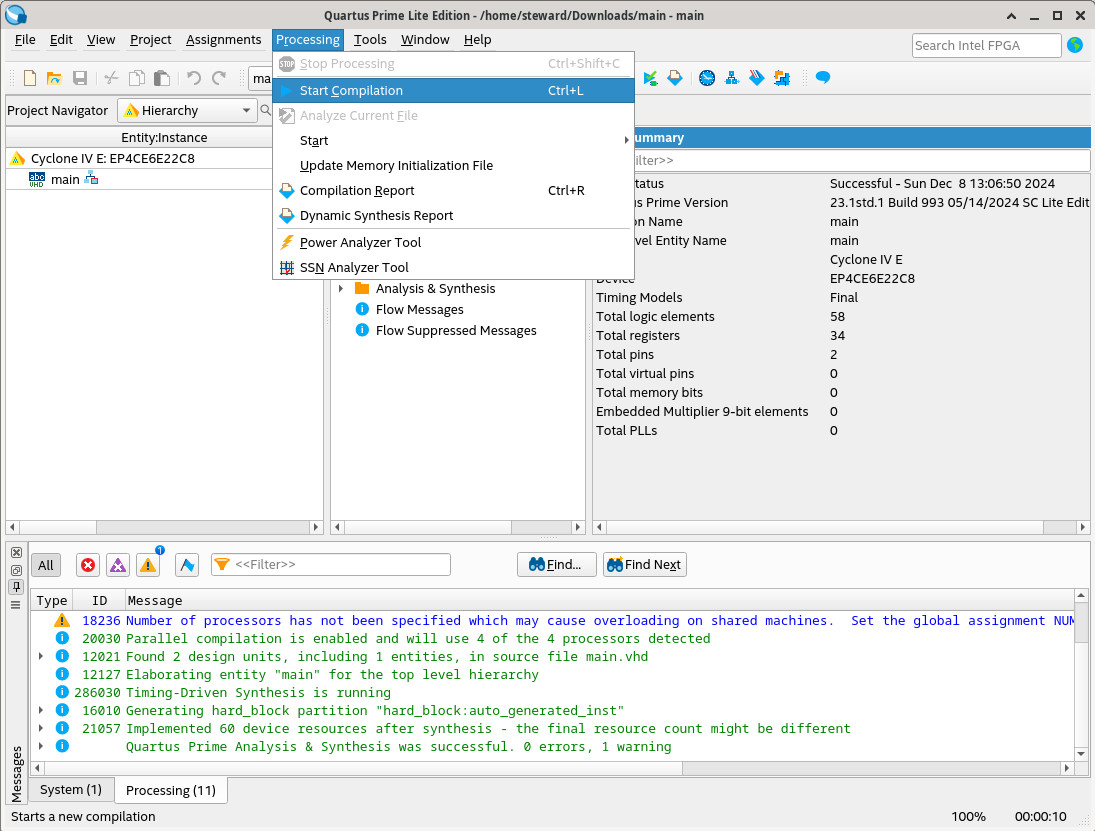Screen dimensions: 1095x831
Task: Select Update Memory Initialization File
Action: click(x=453, y=166)
